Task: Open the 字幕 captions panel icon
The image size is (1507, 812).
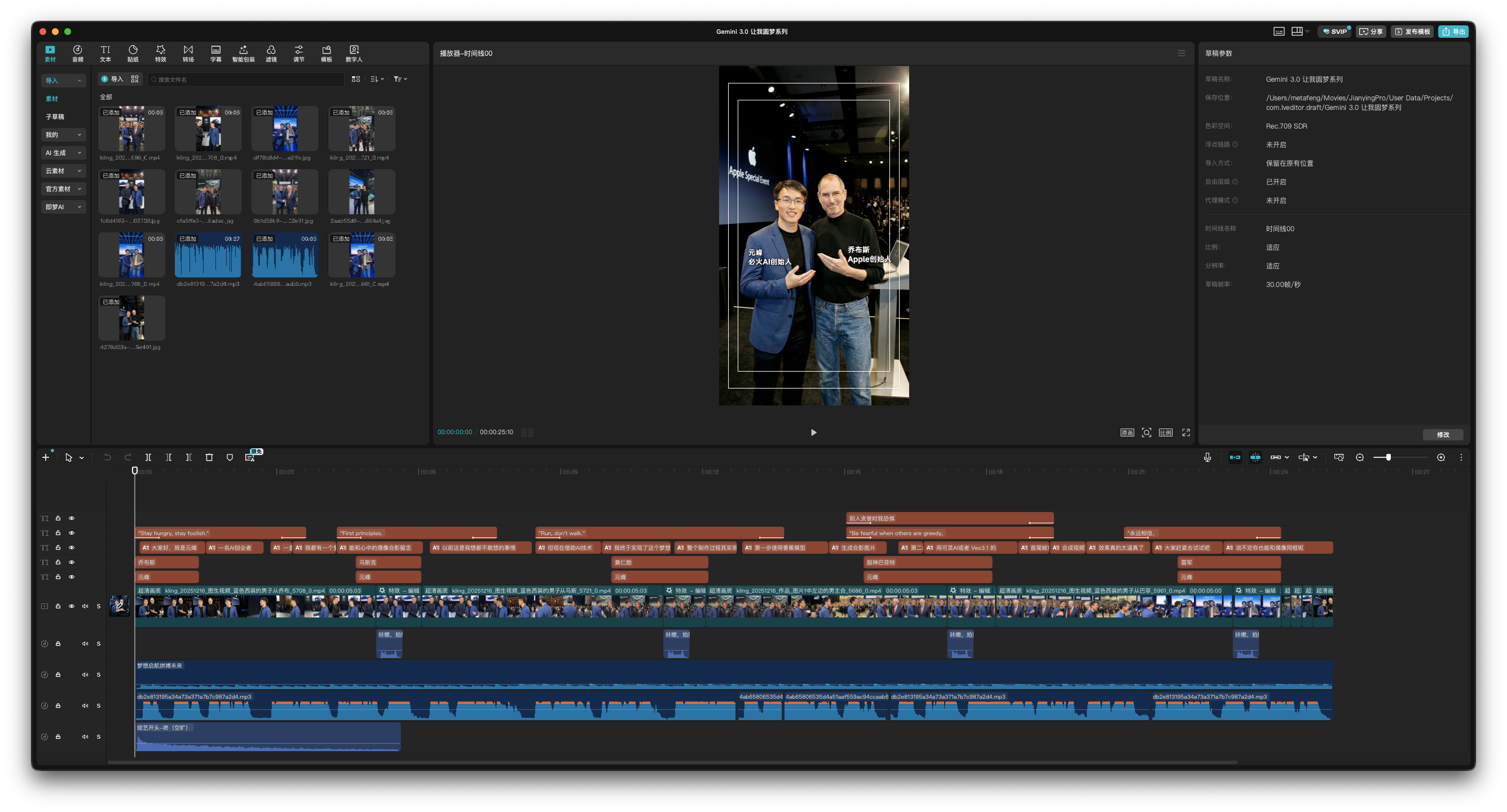Action: (x=216, y=53)
